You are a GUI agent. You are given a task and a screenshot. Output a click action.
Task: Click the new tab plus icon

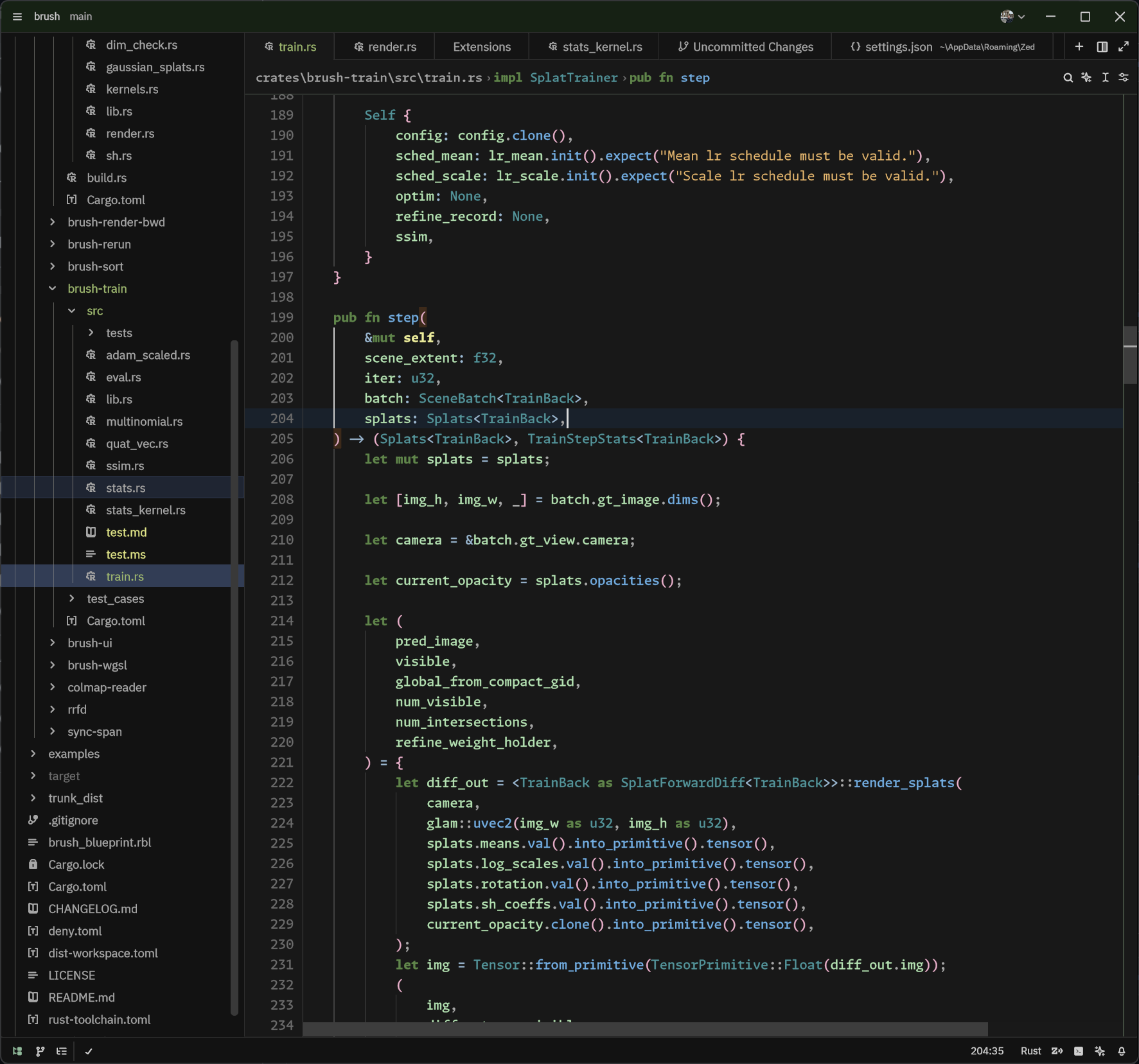(x=1079, y=47)
